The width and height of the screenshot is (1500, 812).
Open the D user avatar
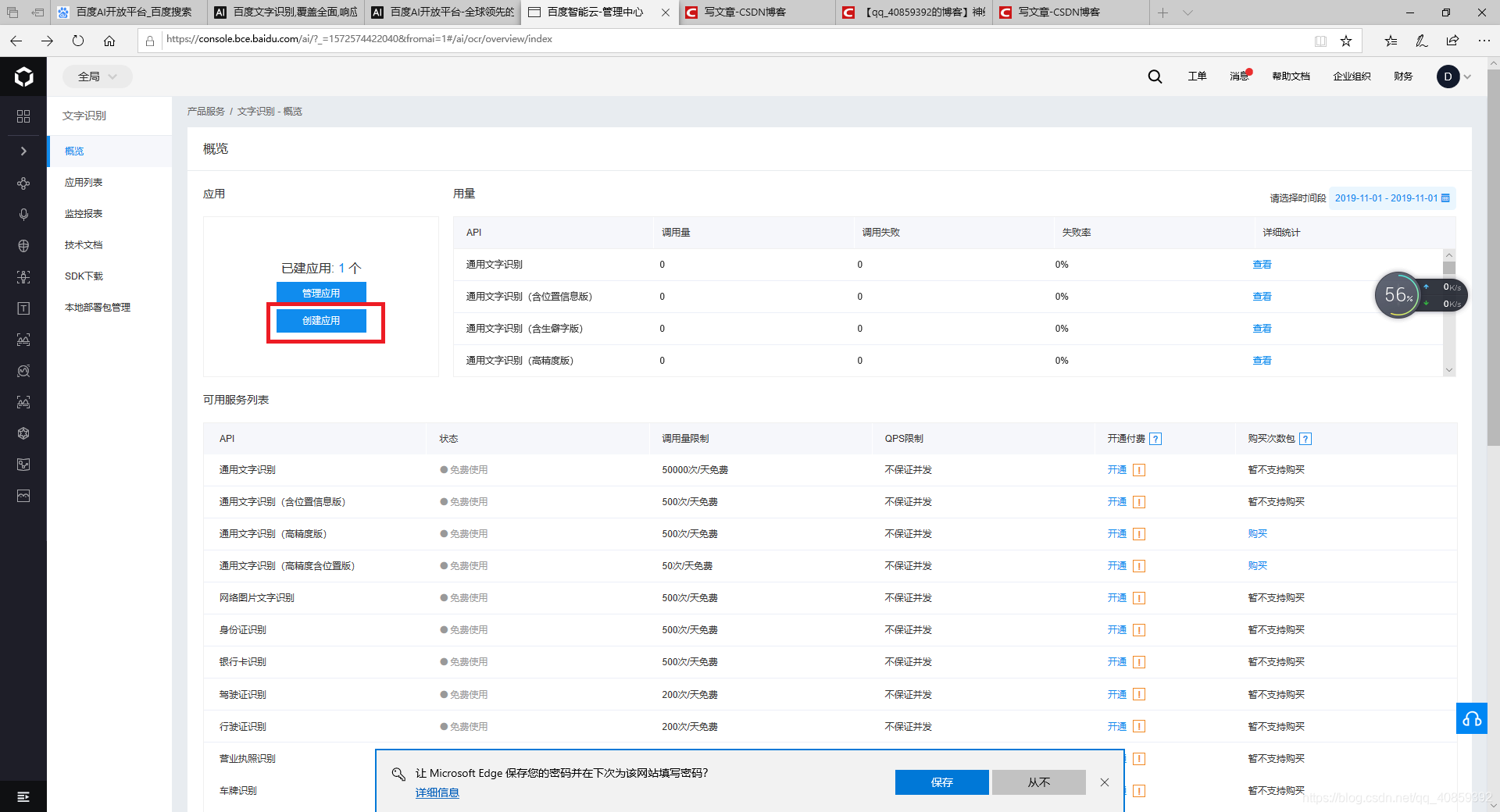1448,77
